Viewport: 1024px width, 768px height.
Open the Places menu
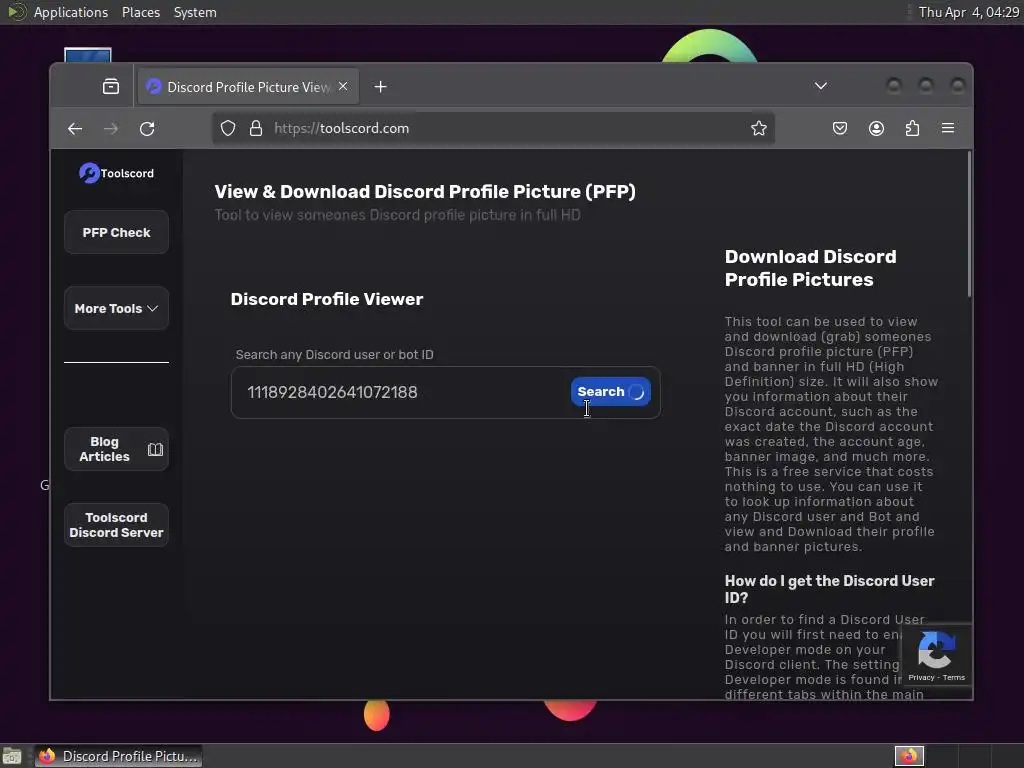(140, 12)
